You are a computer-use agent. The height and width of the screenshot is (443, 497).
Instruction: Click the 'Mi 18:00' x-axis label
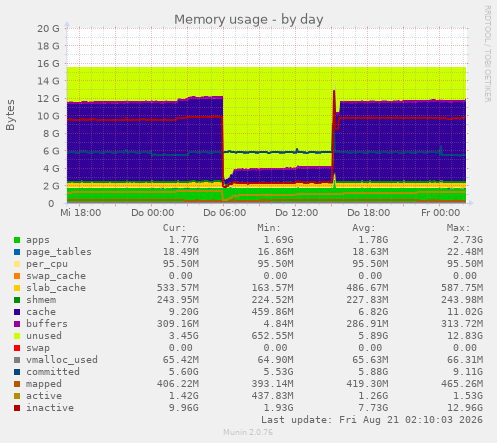click(81, 213)
